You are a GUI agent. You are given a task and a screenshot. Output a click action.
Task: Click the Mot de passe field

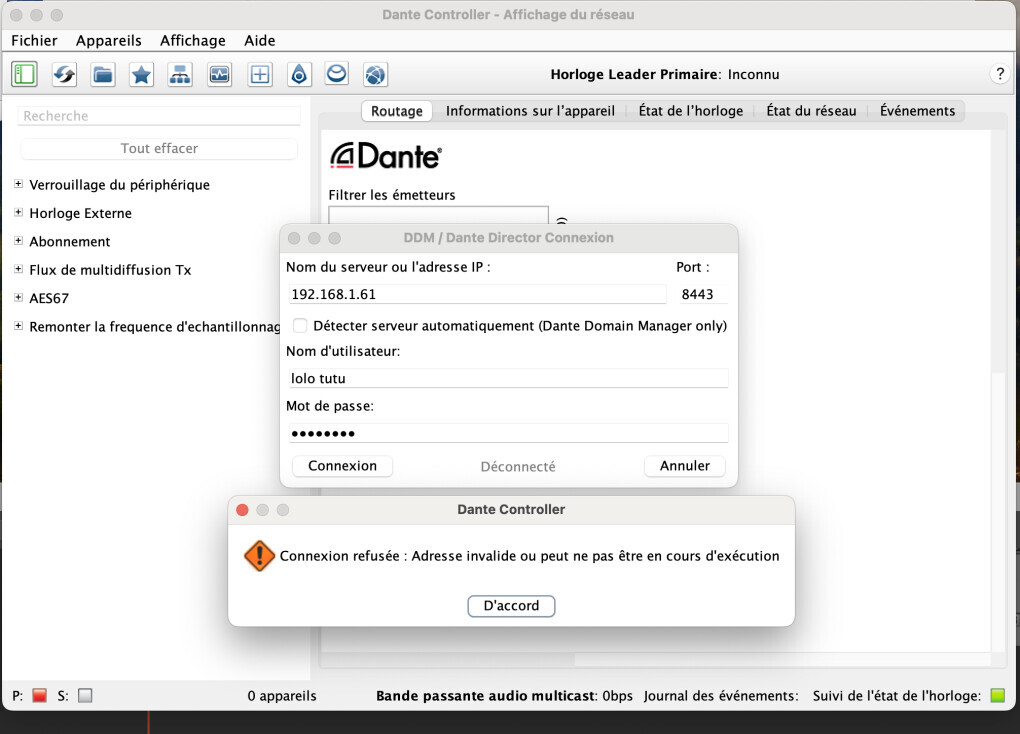pos(508,433)
